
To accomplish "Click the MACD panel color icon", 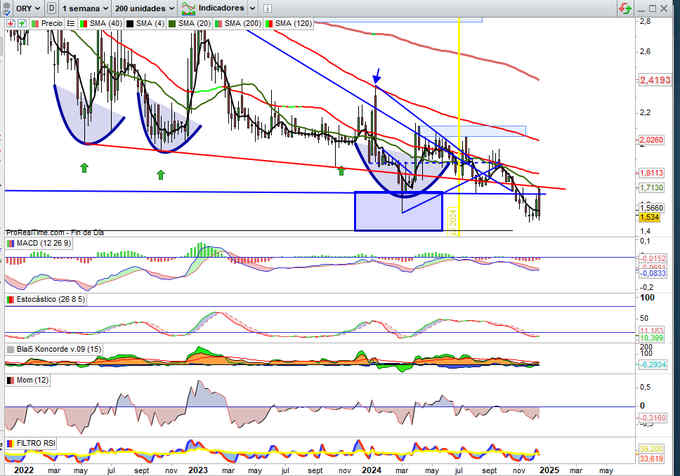I will click(10, 244).
